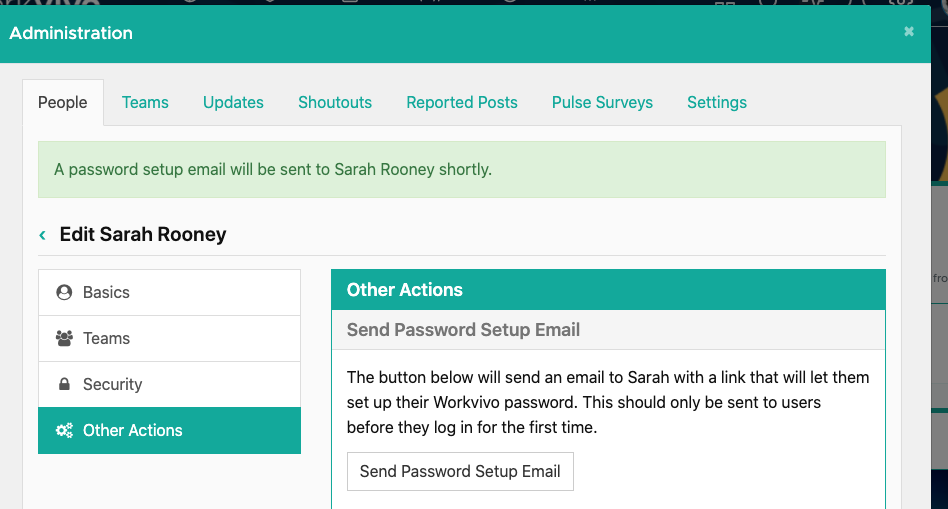This screenshot has height=509, width=948.
Task: Open the Teams tab in the top navigation
Action: point(145,103)
